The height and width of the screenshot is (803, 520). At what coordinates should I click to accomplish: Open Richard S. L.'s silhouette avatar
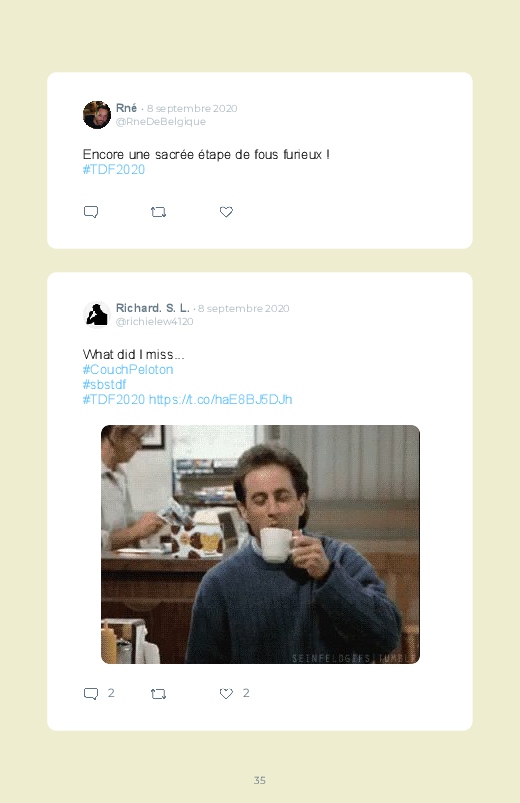[97, 314]
